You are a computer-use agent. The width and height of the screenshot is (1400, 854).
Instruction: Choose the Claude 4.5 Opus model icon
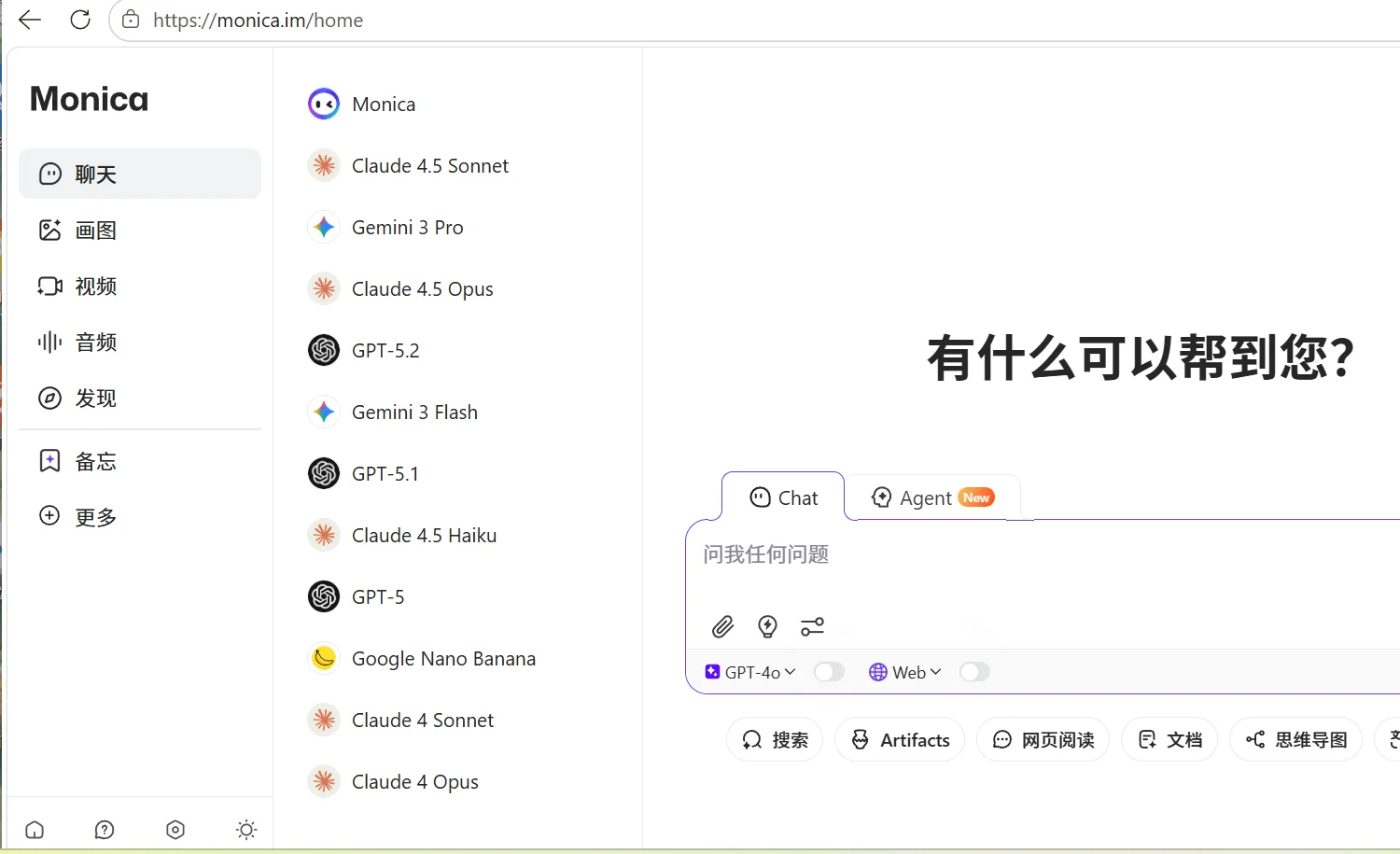pyautogui.click(x=324, y=288)
